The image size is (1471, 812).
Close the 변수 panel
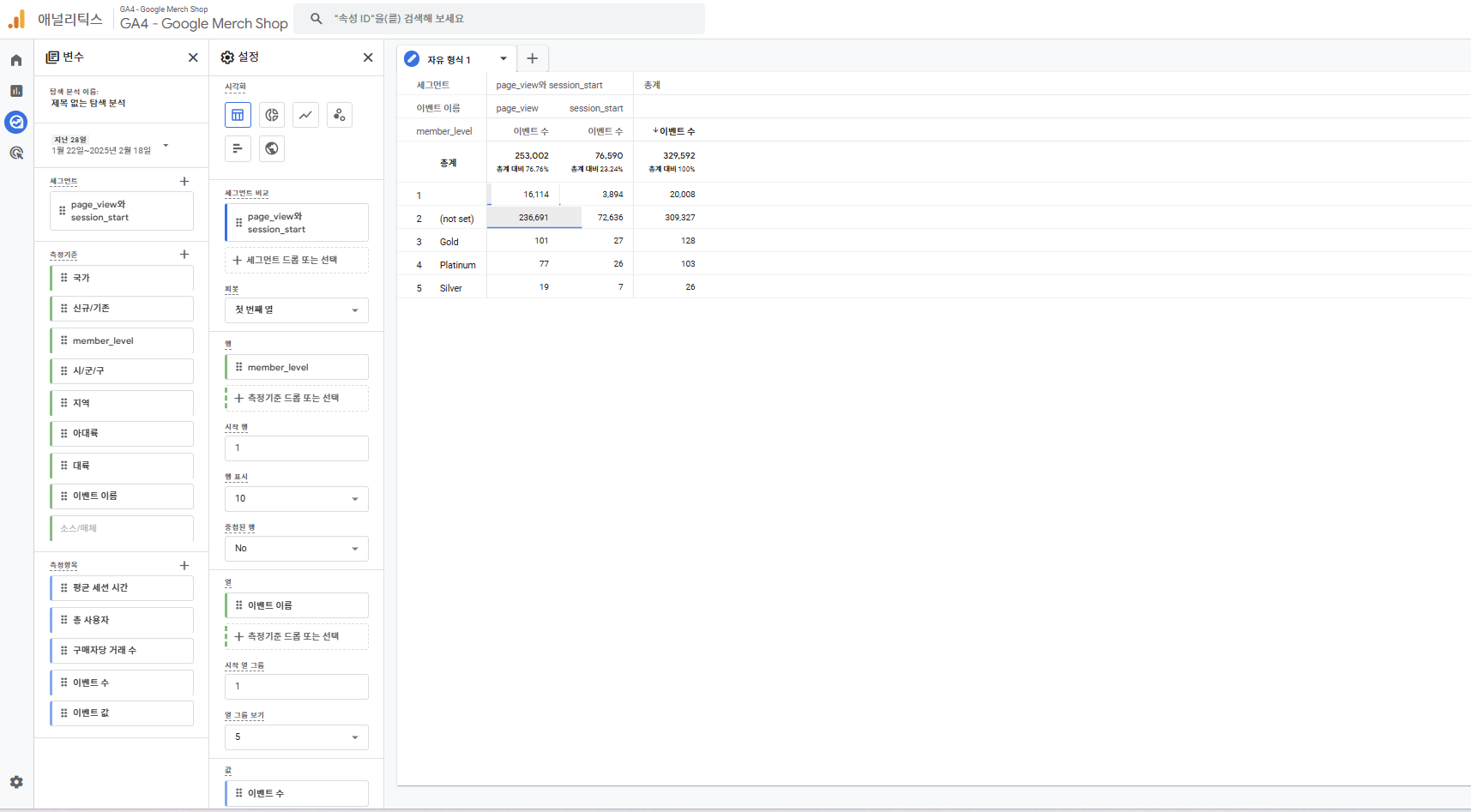pos(193,57)
